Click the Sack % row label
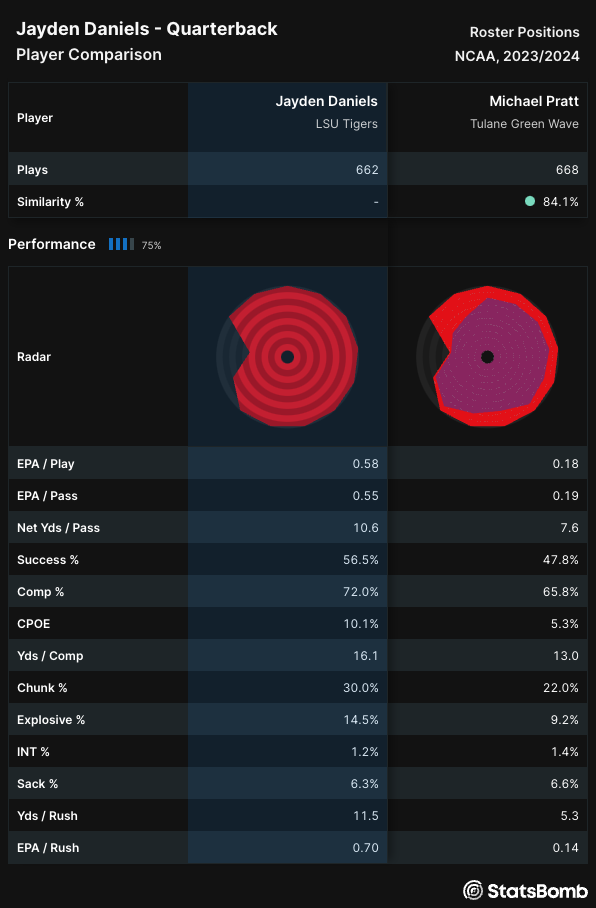 (38, 783)
